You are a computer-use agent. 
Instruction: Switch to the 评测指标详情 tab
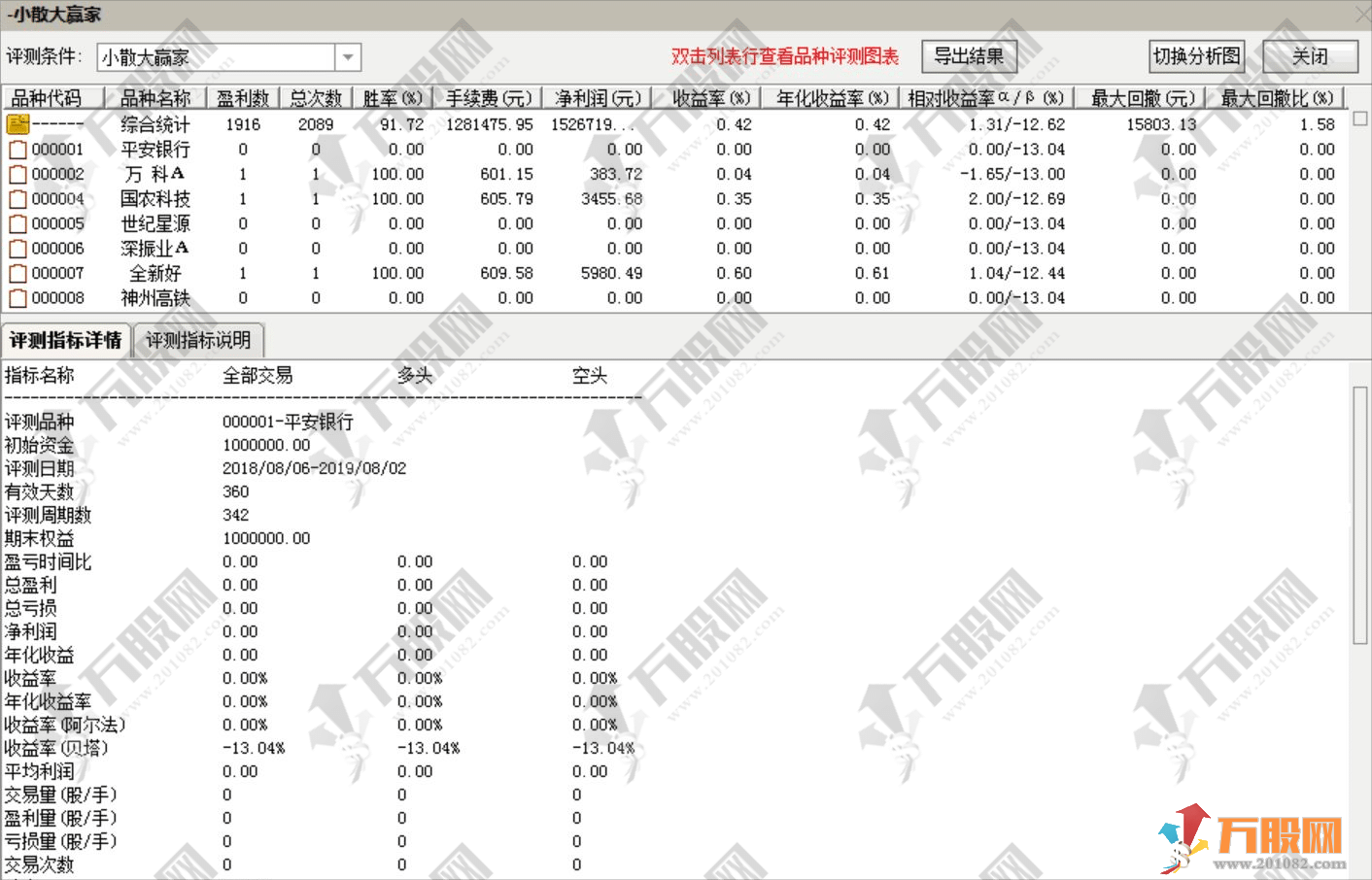pos(65,340)
